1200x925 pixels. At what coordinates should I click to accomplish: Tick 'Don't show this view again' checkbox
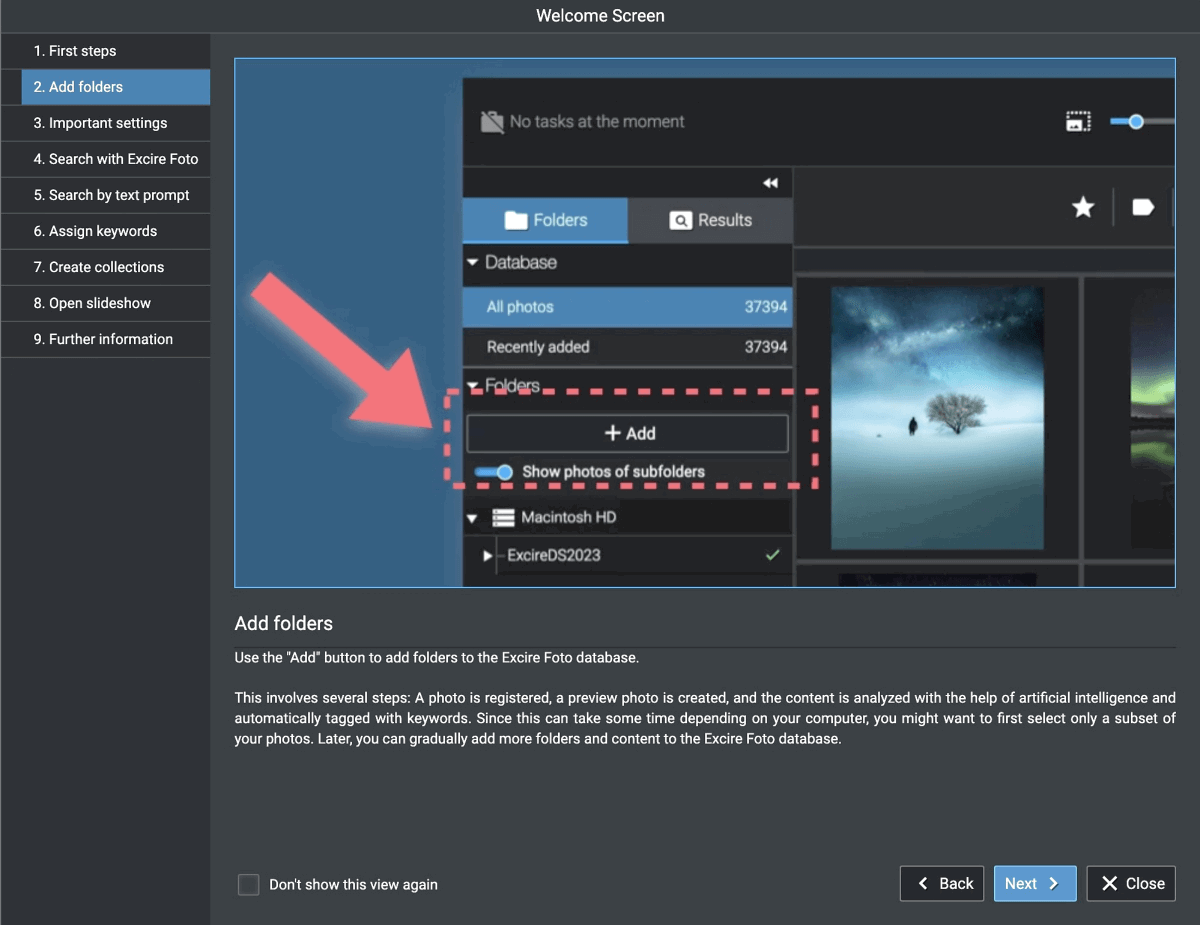click(x=248, y=884)
